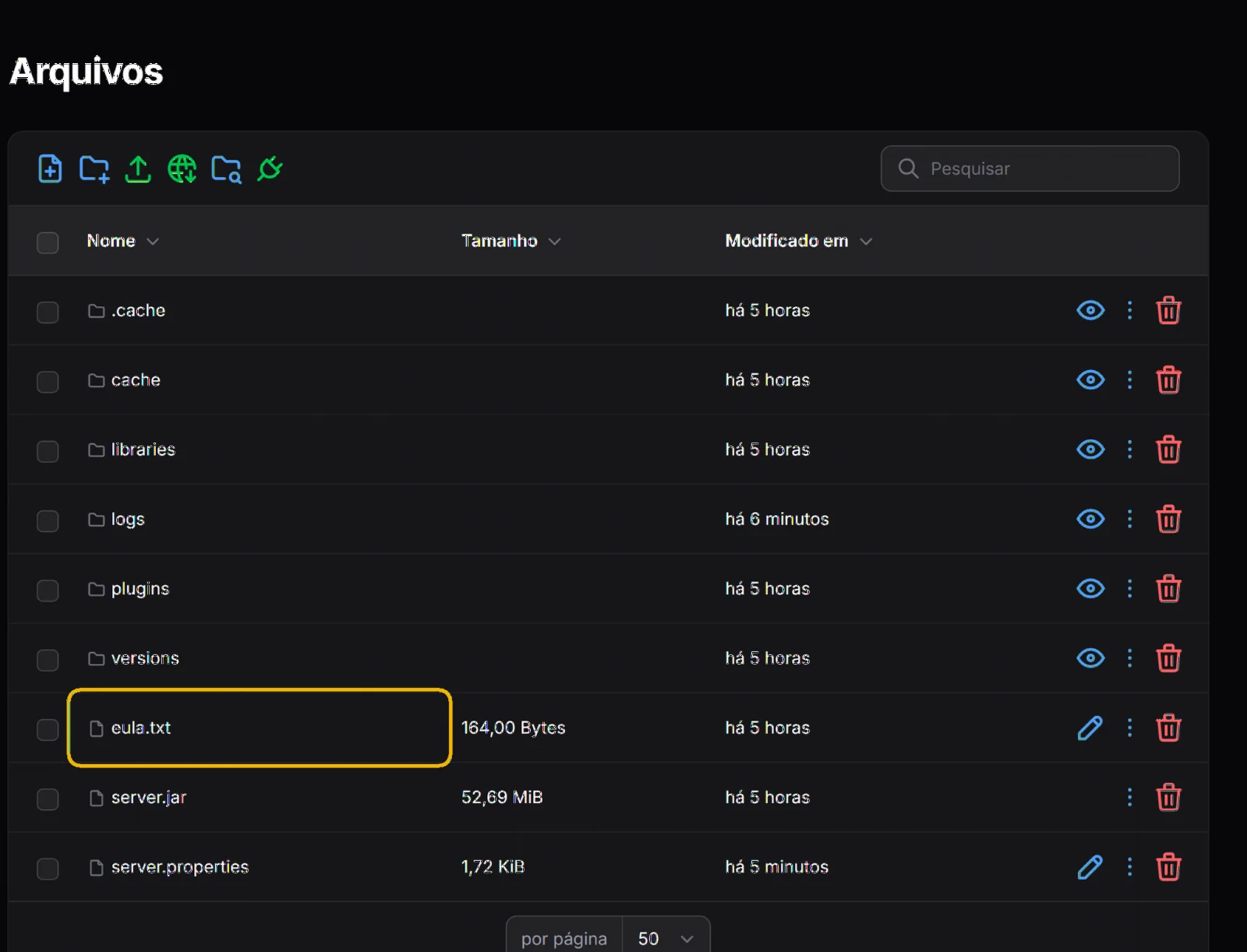The width and height of the screenshot is (1247, 952).
Task: Click the Arquivos page heading
Action: [87, 72]
